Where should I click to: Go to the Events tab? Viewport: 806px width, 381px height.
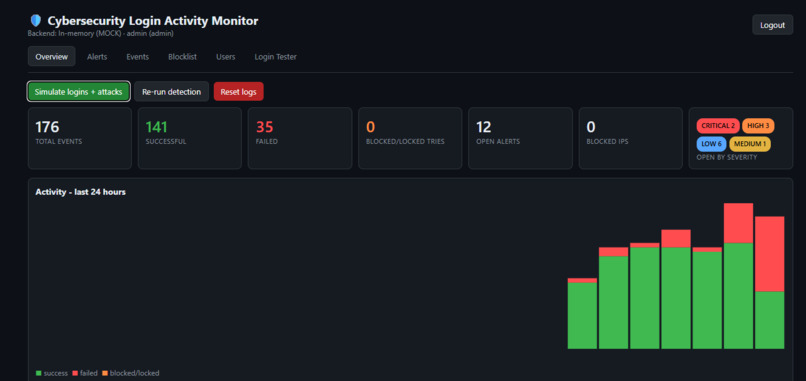coord(138,57)
